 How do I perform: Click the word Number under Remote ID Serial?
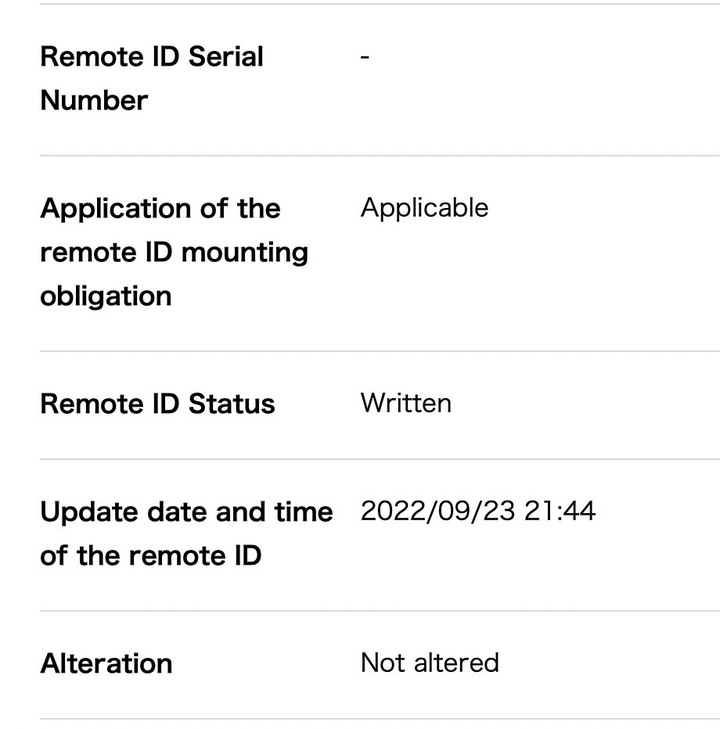(x=94, y=100)
